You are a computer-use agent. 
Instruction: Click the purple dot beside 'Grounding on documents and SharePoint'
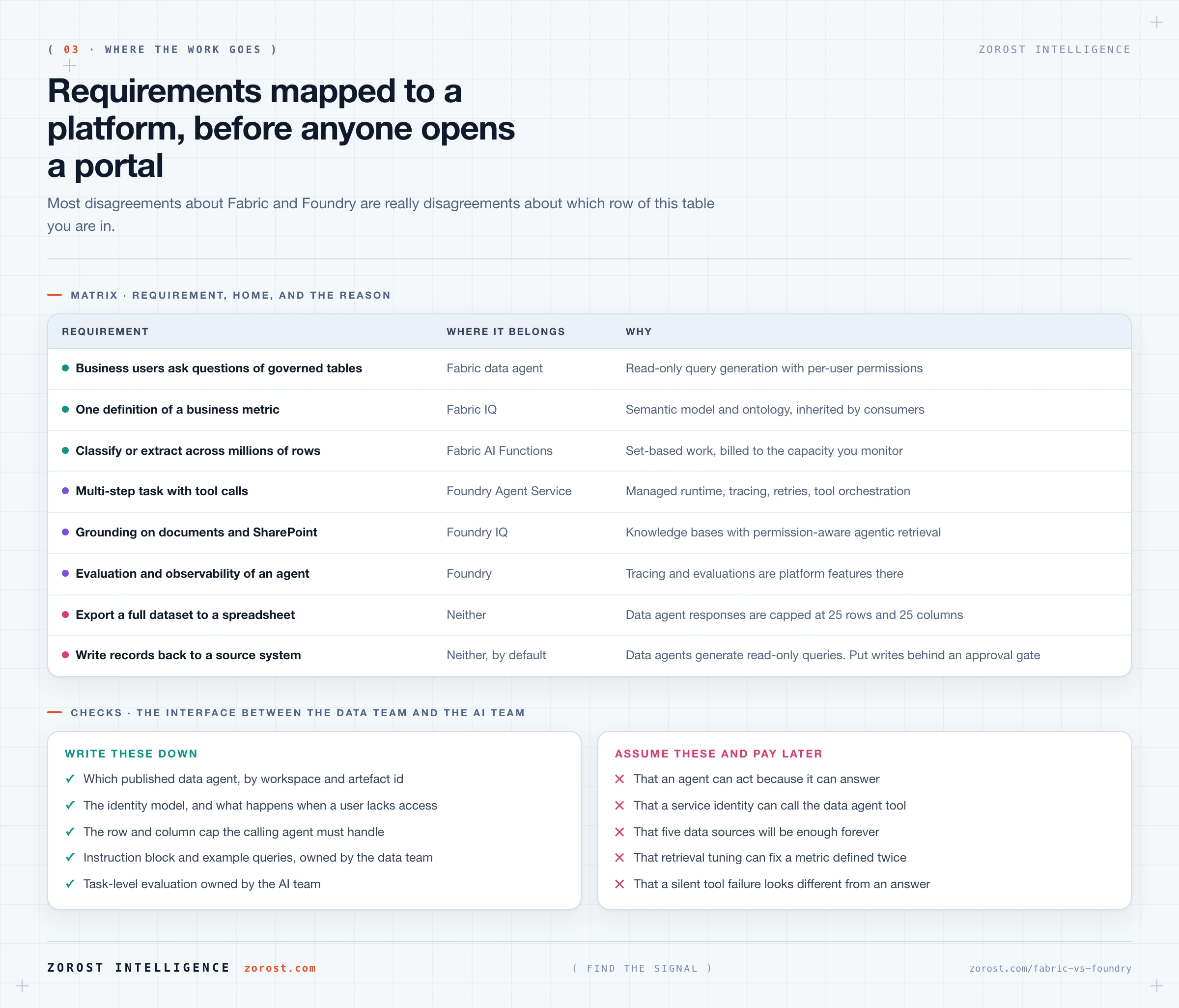(65, 532)
